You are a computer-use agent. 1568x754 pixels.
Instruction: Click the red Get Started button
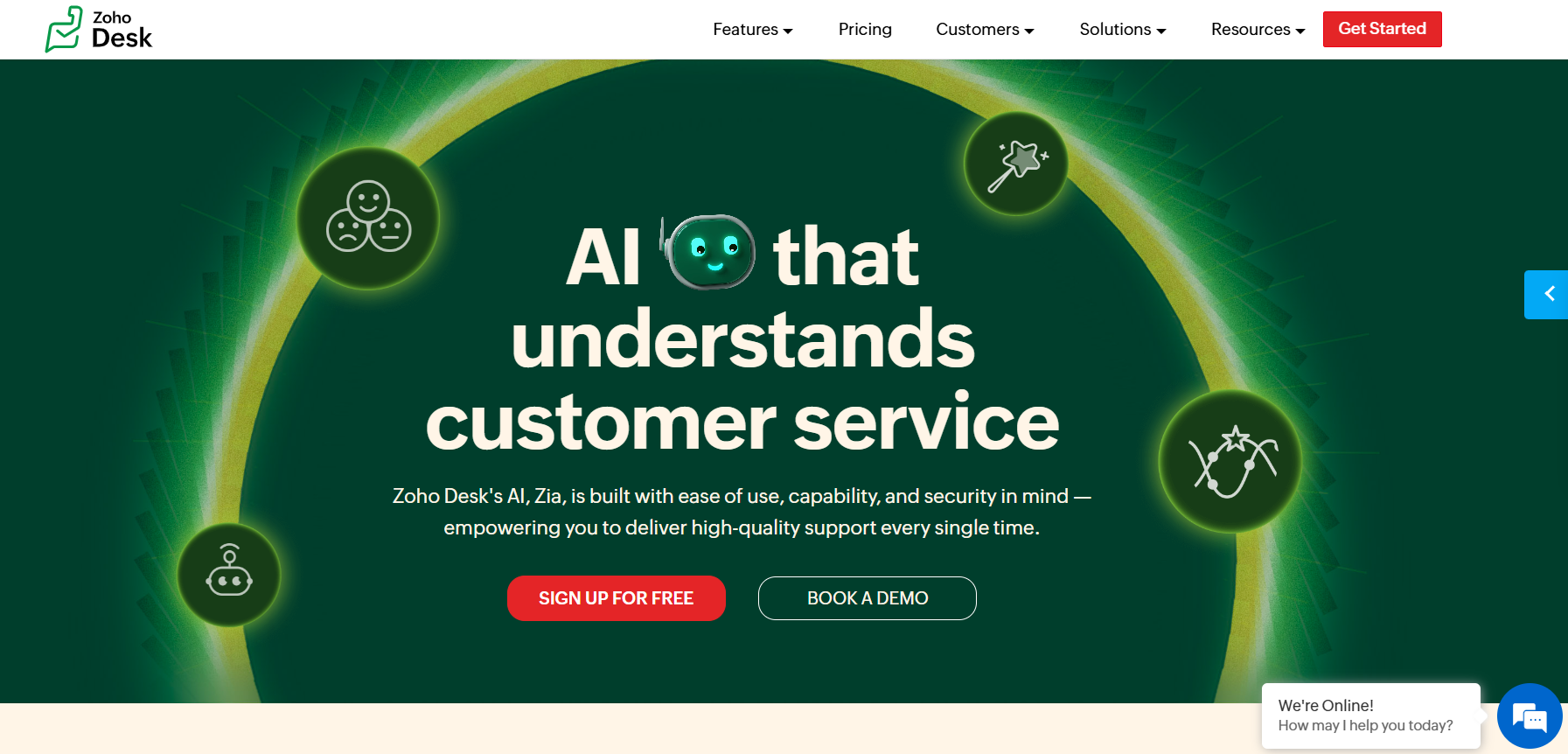click(x=1382, y=29)
